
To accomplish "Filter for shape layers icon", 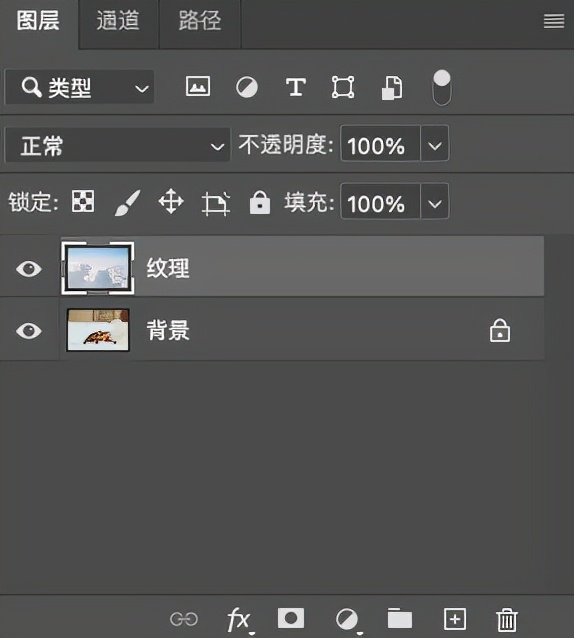I will pos(343,87).
